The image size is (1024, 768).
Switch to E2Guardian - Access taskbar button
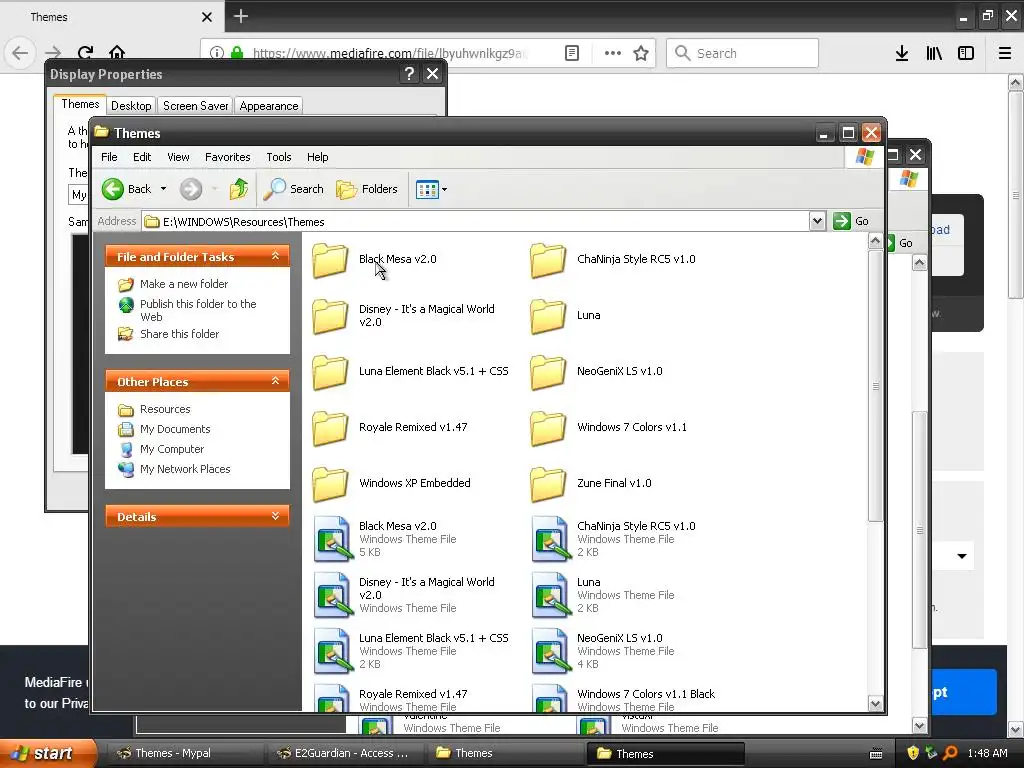coord(344,754)
